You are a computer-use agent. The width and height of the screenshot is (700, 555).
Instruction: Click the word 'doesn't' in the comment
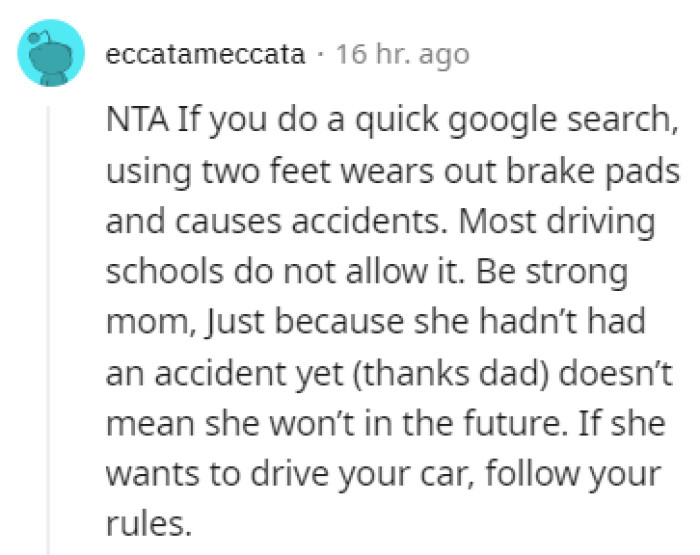[x=615, y=372]
